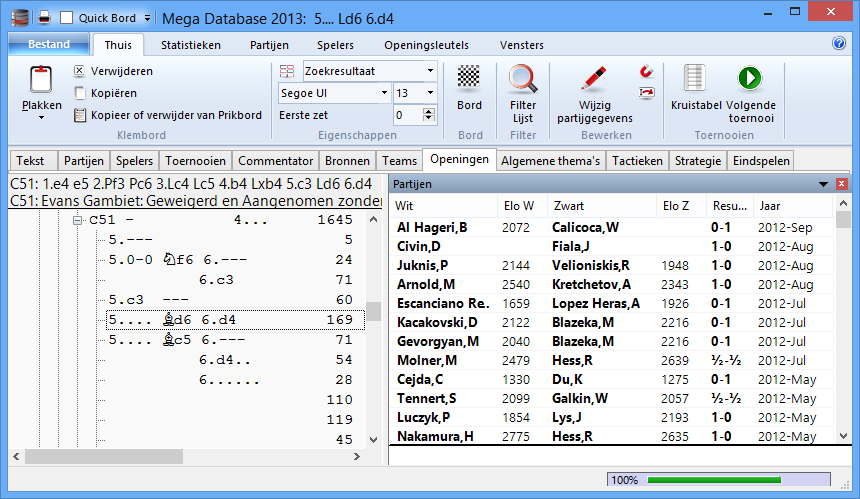Click the tree scroll up arrow
Viewport: 860px width, 499px height.
click(374, 219)
